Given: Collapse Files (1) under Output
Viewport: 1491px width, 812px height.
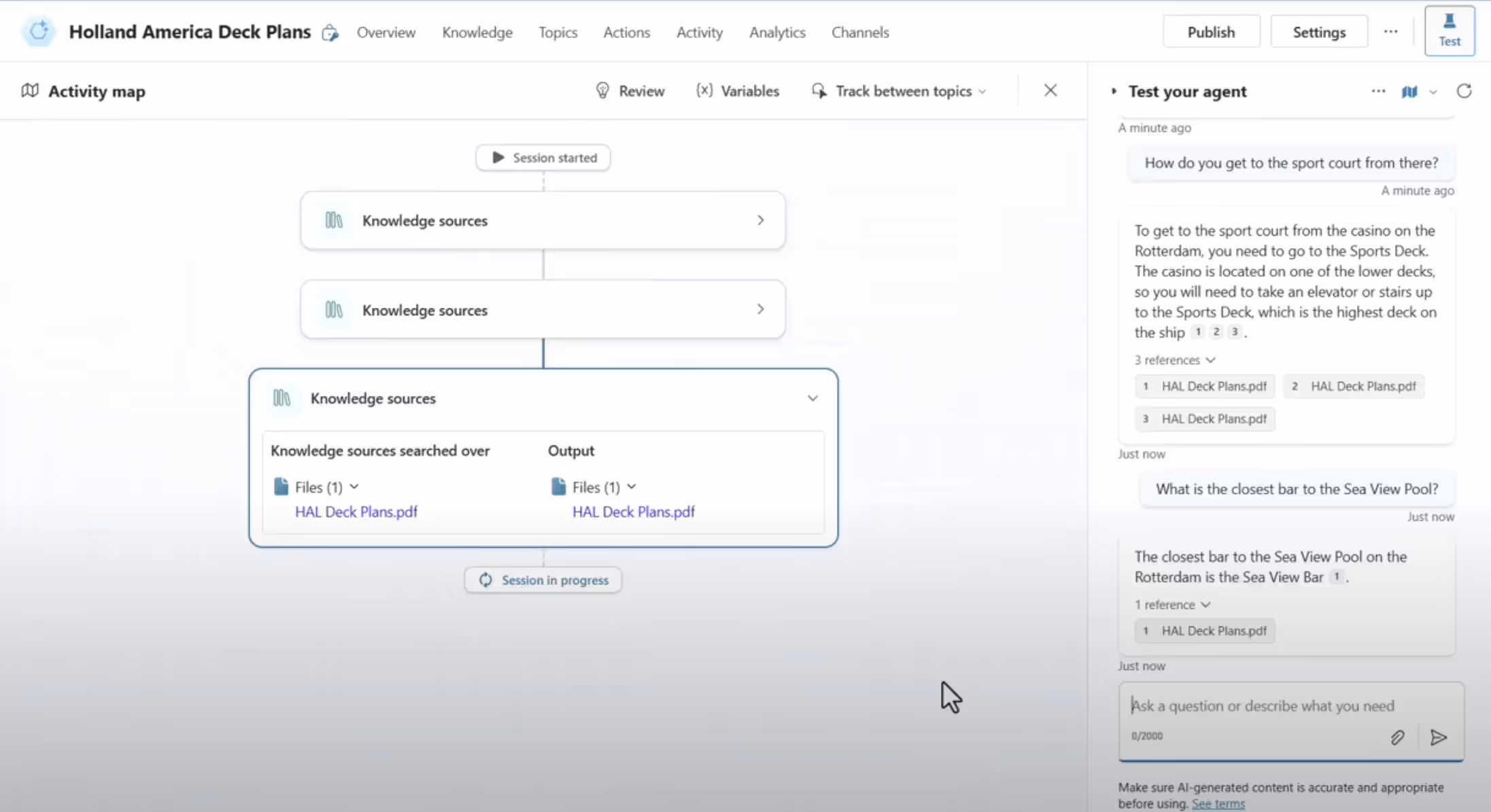Looking at the screenshot, I should point(632,487).
